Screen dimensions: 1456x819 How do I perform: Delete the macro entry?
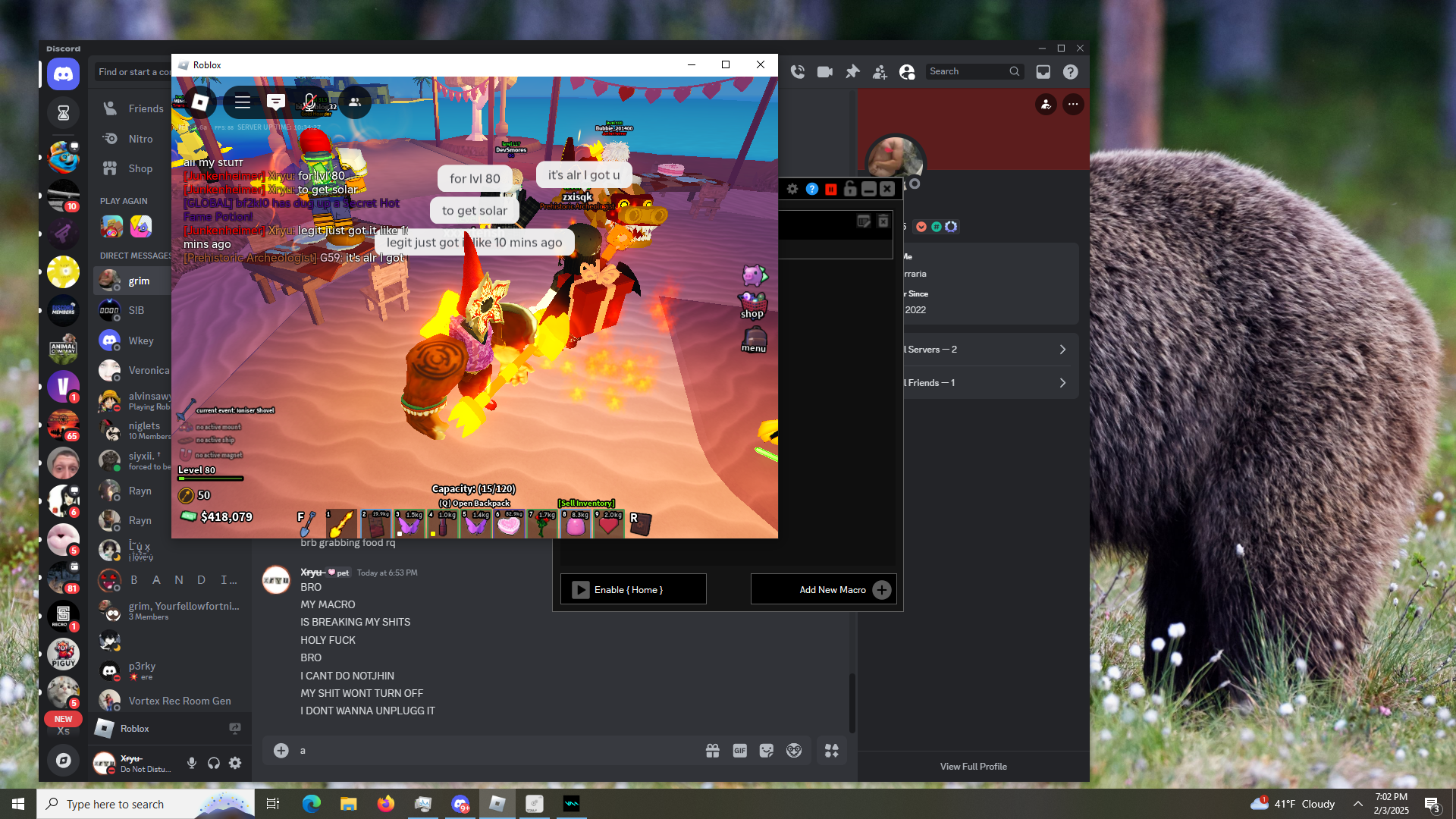coord(883,221)
